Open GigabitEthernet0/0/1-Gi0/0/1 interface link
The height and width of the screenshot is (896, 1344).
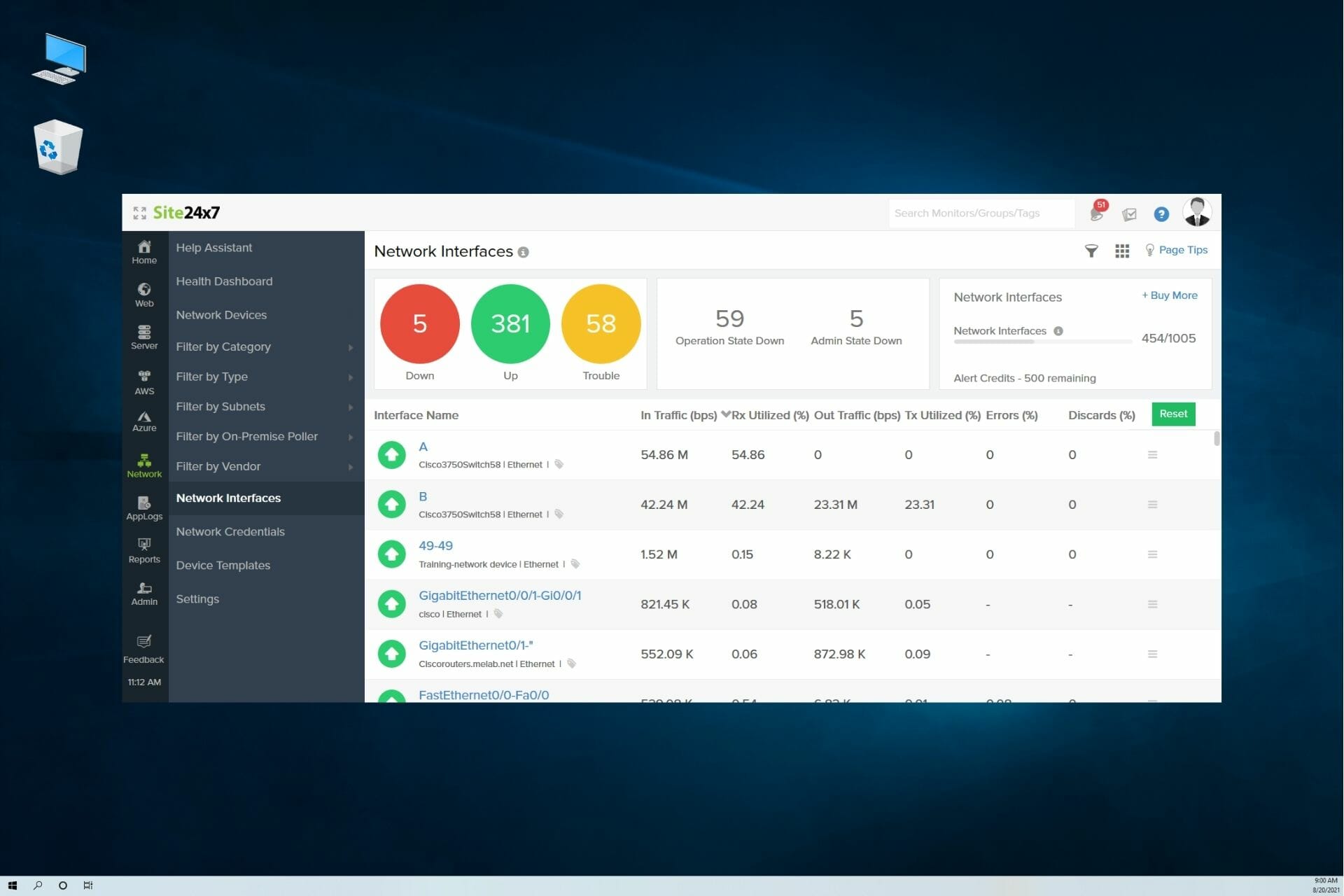pyautogui.click(x=500, y=595)
